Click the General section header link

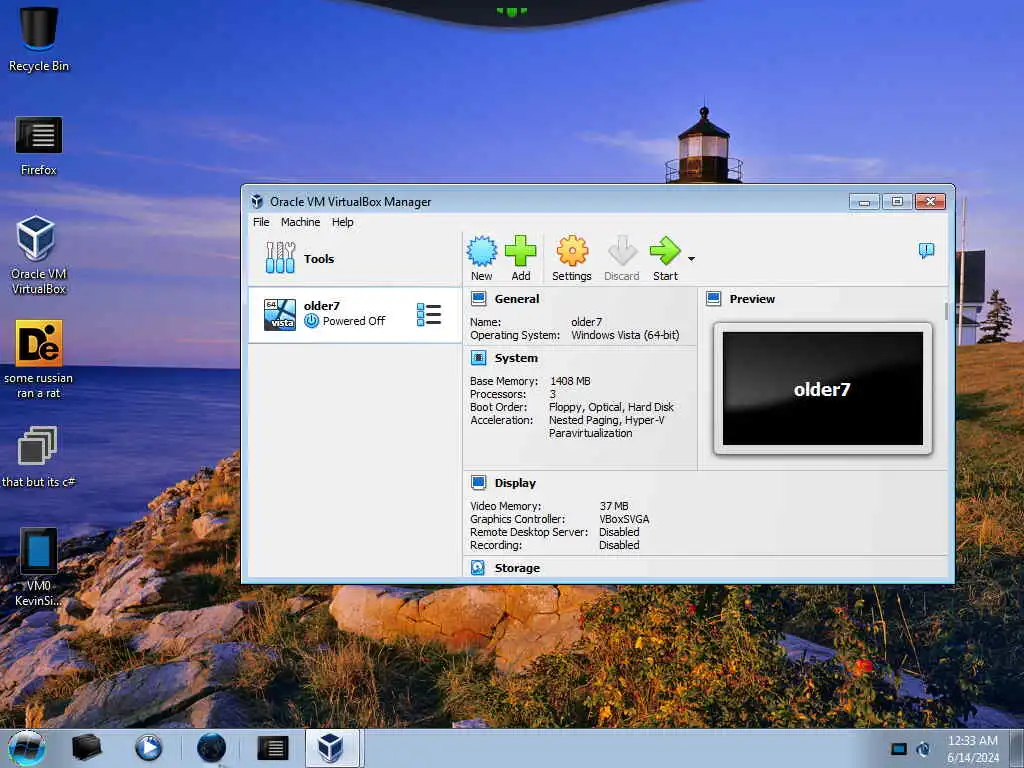[x=517, y=299]
